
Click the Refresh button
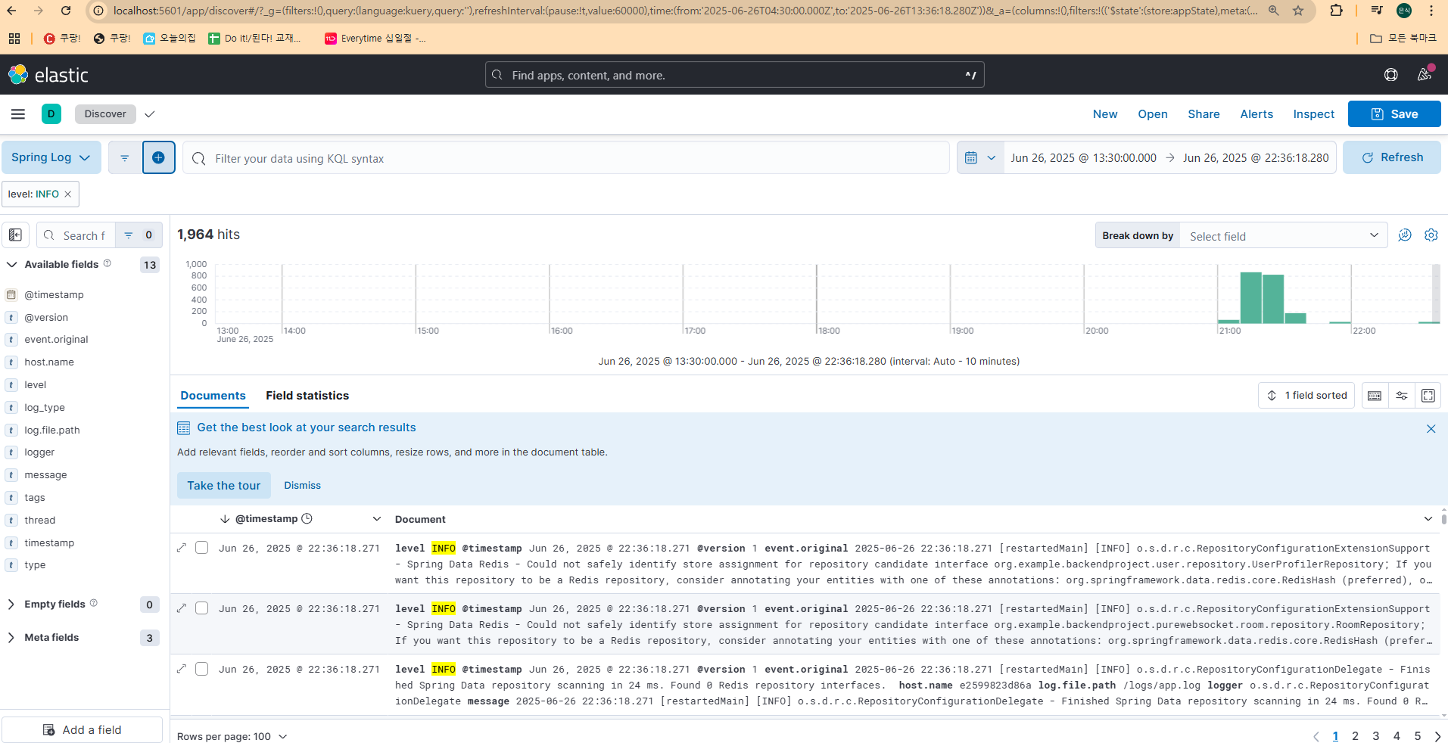coord(1392,158)
